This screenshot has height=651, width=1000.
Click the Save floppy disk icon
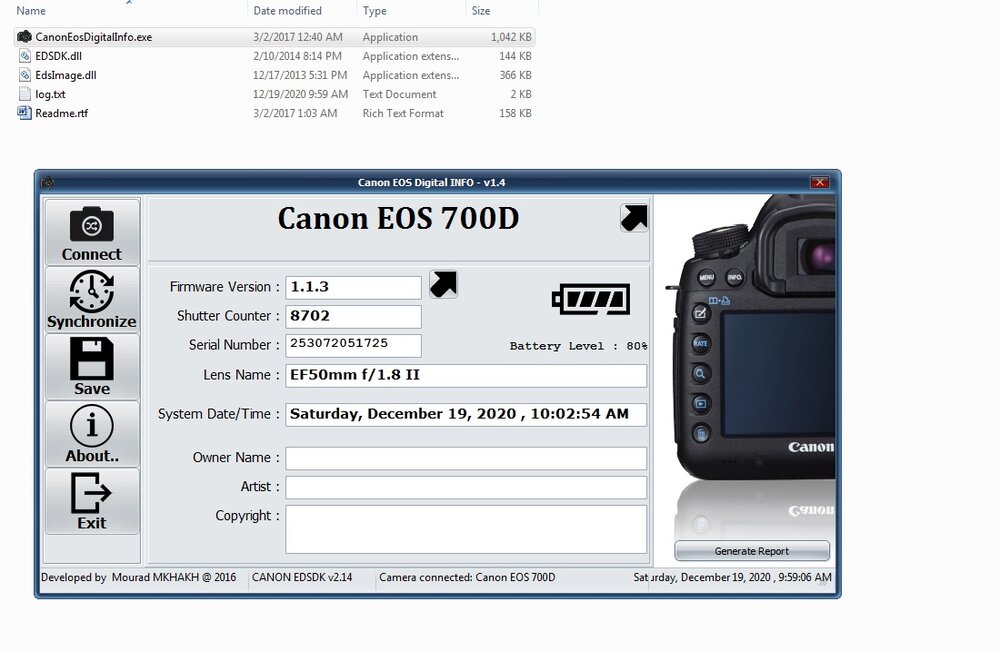coord(91,366)
